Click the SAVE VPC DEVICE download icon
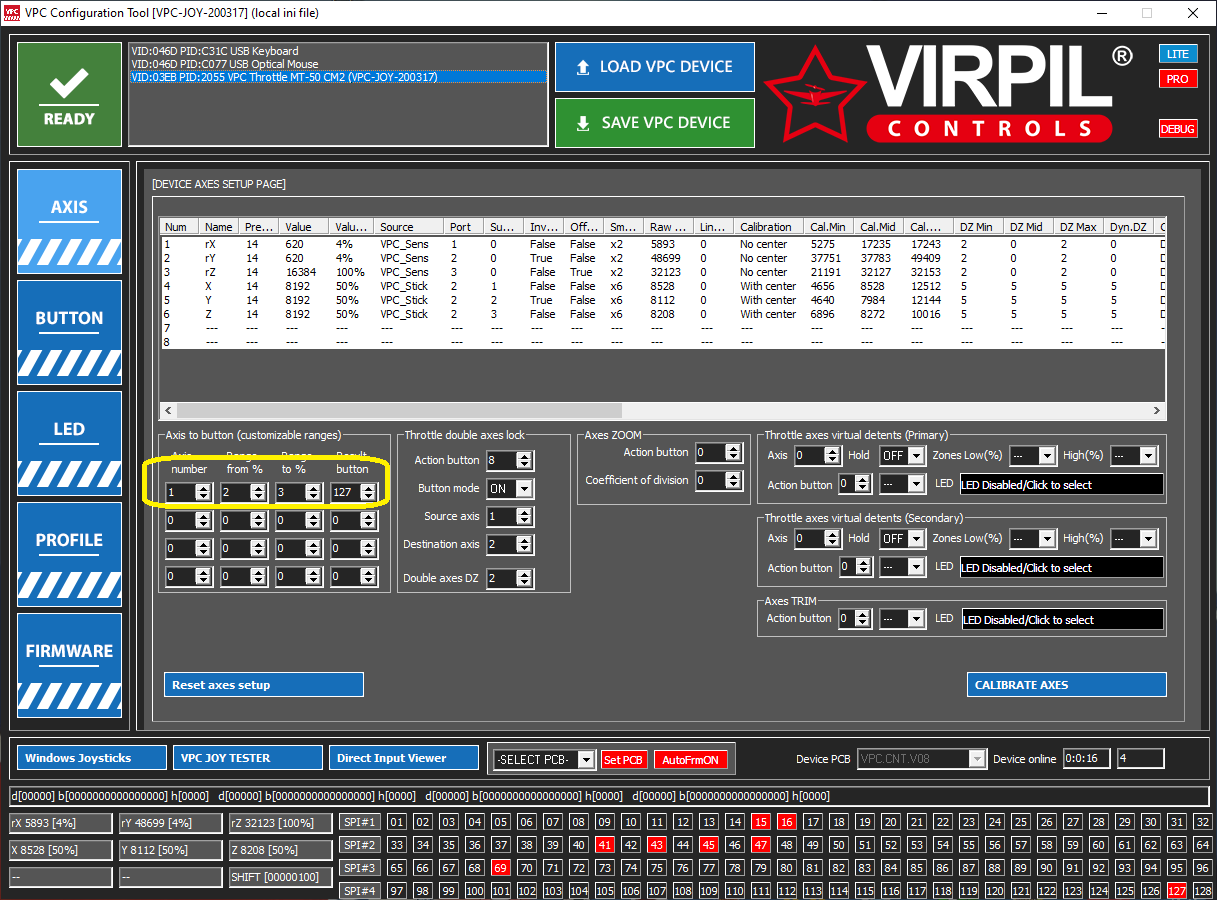The width and height of the screenshot is (1217, 900). [x=583, y=123]
